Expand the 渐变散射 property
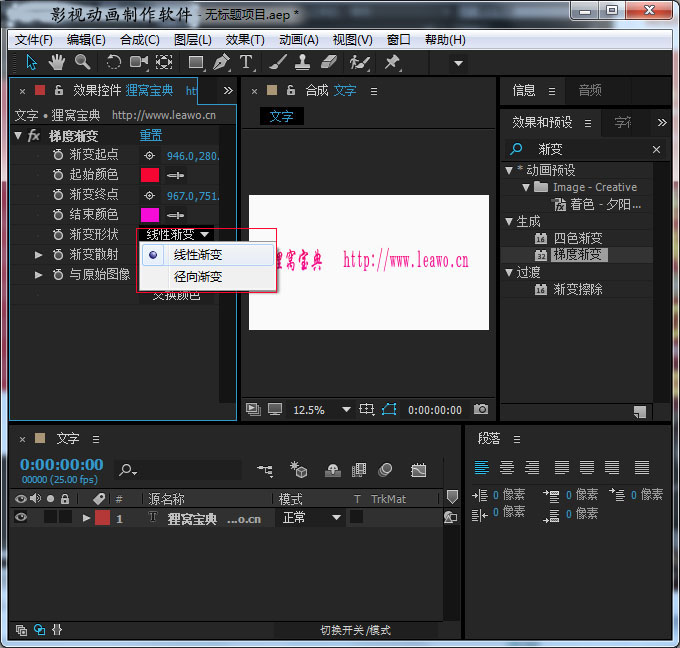Screen dimensions: 680x648 pos(39,255)
